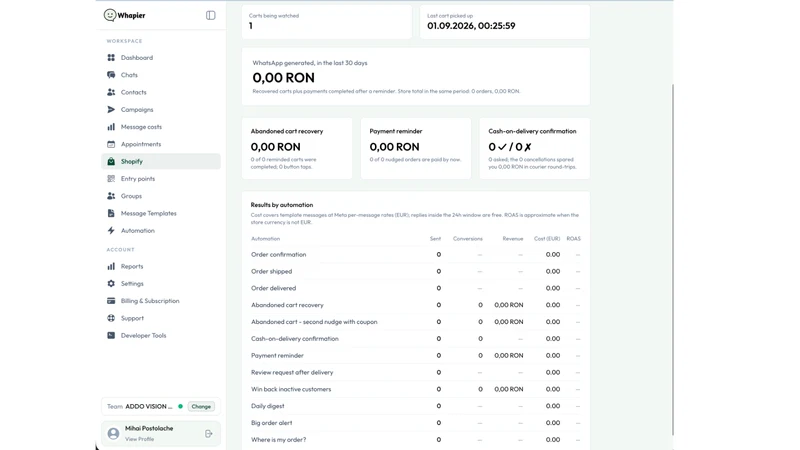Click the Chats bubble icon
This screenshot has width=800, height=450.
pyautogui.click(x=111, y=75)
